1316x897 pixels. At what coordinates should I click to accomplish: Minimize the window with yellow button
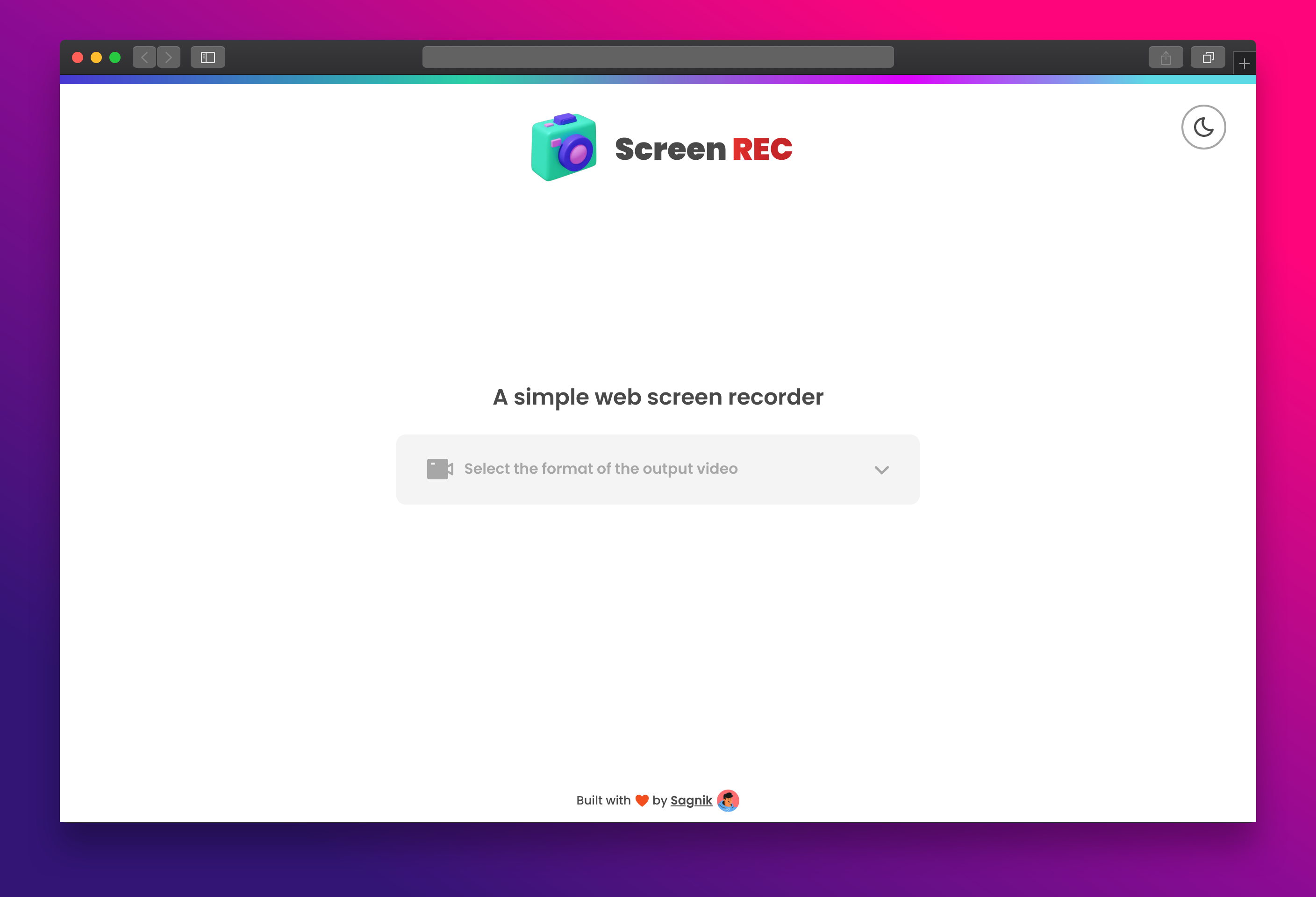pyautogui.click(x=96, y=57)
